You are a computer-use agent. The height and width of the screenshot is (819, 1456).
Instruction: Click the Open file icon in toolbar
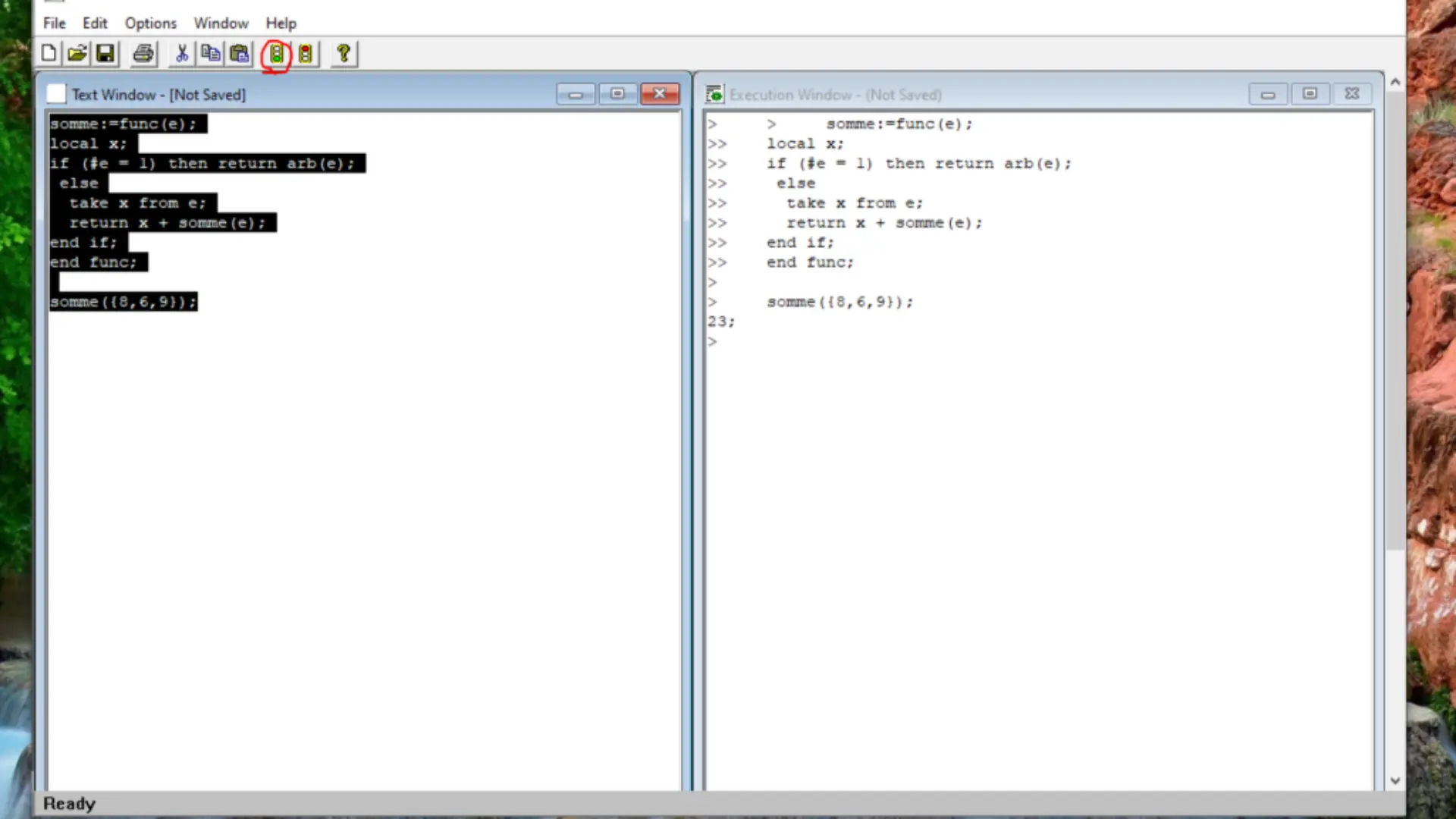tap(77, 53)
